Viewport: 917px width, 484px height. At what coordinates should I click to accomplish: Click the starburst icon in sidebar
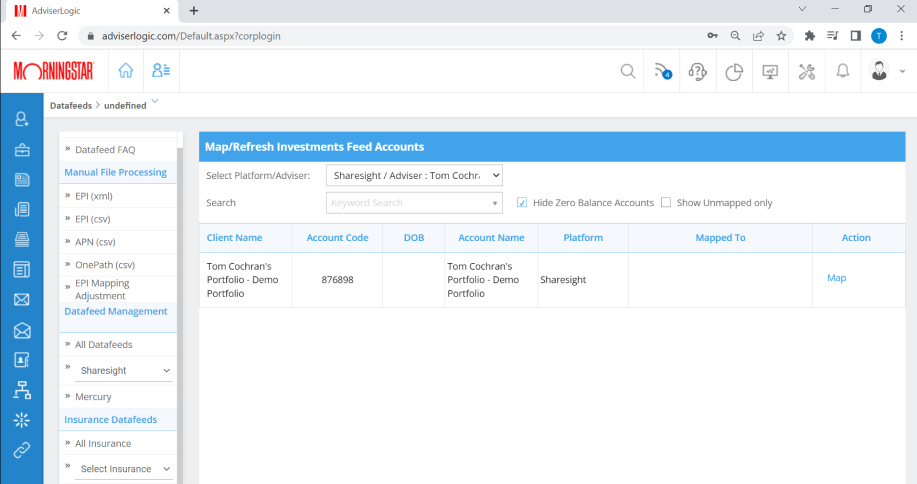22,420
